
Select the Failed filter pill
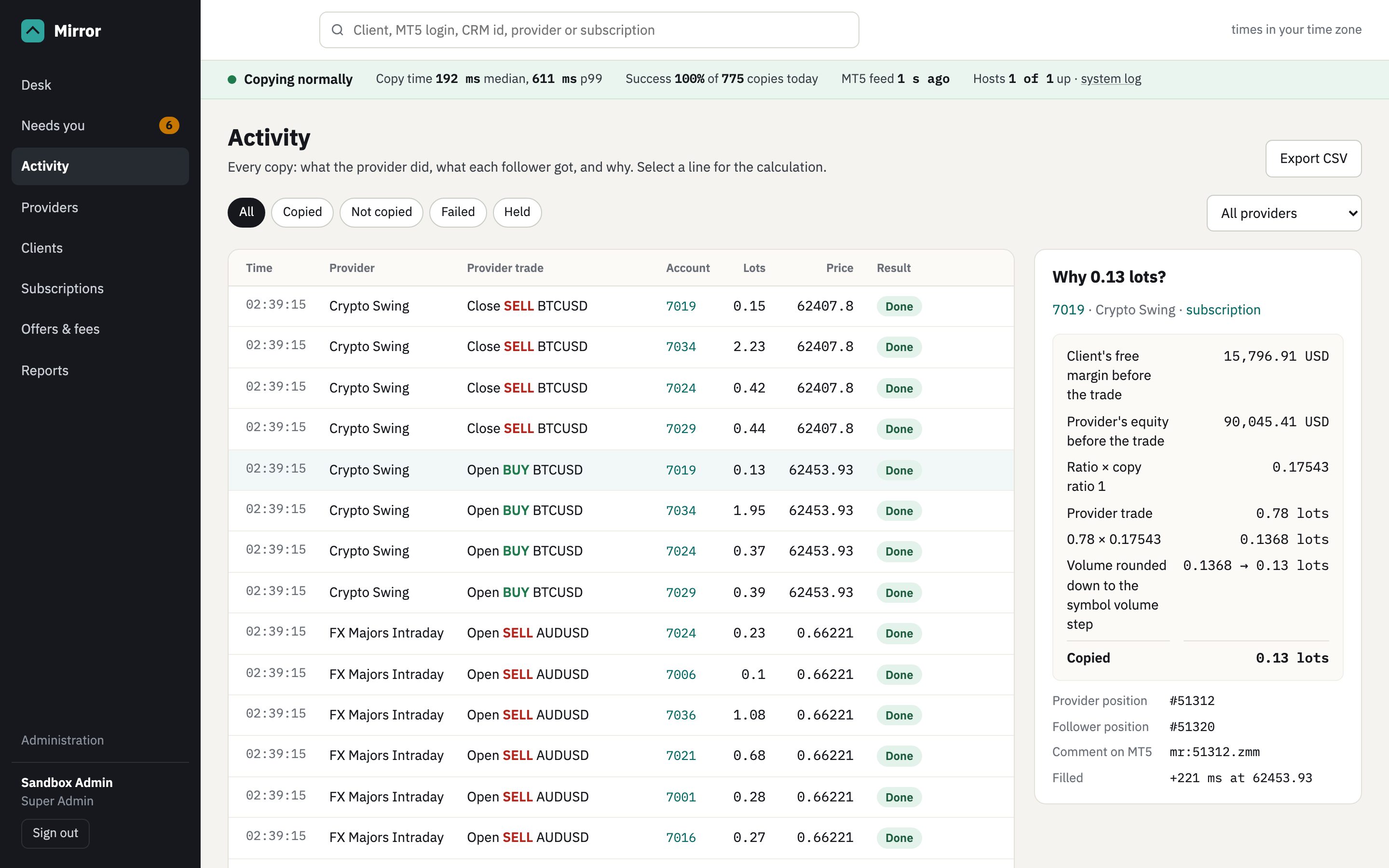point(457,212)
